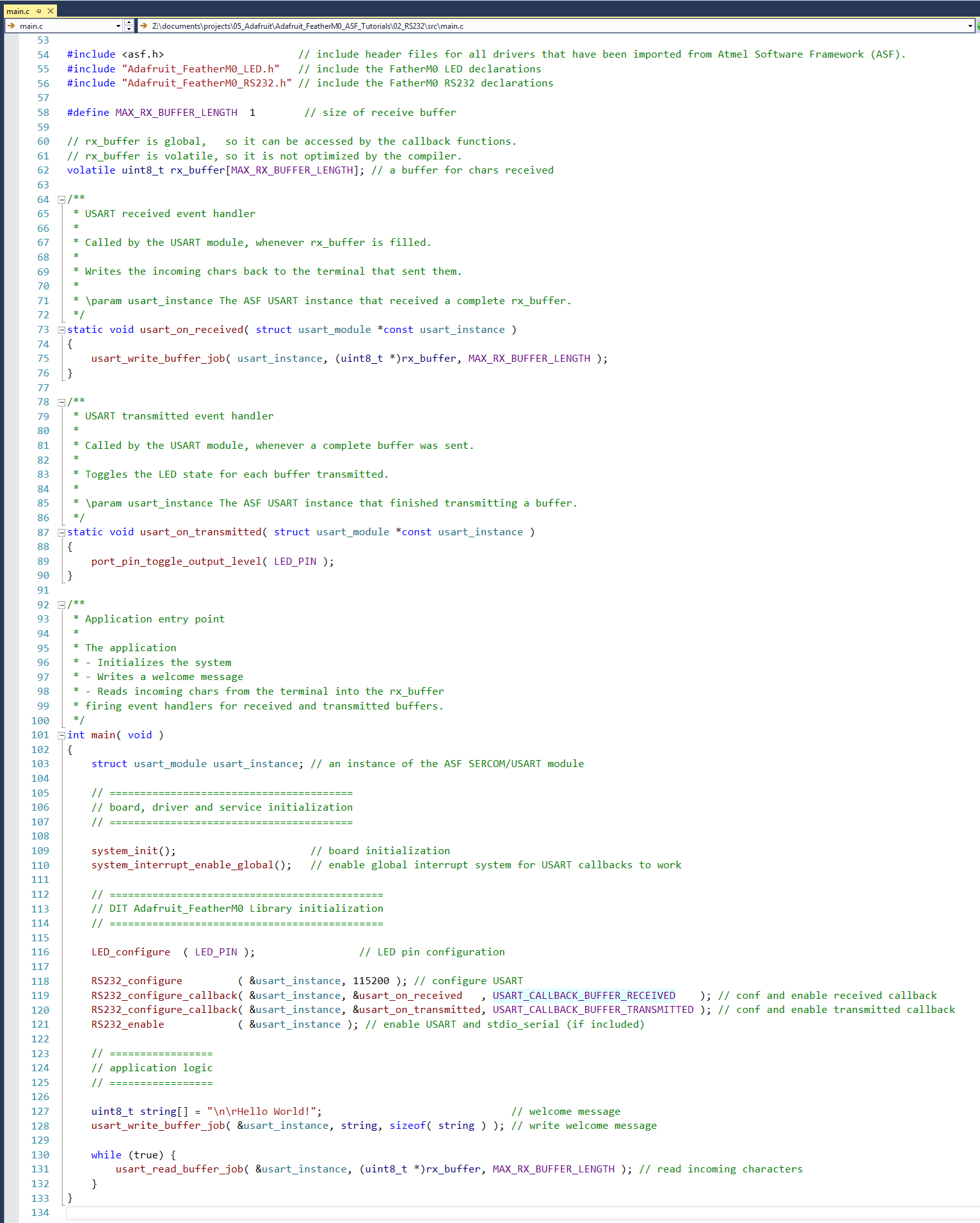Click '// DIT Adafruit_FeatherM0 Library initialization' comment

point(237,909)
